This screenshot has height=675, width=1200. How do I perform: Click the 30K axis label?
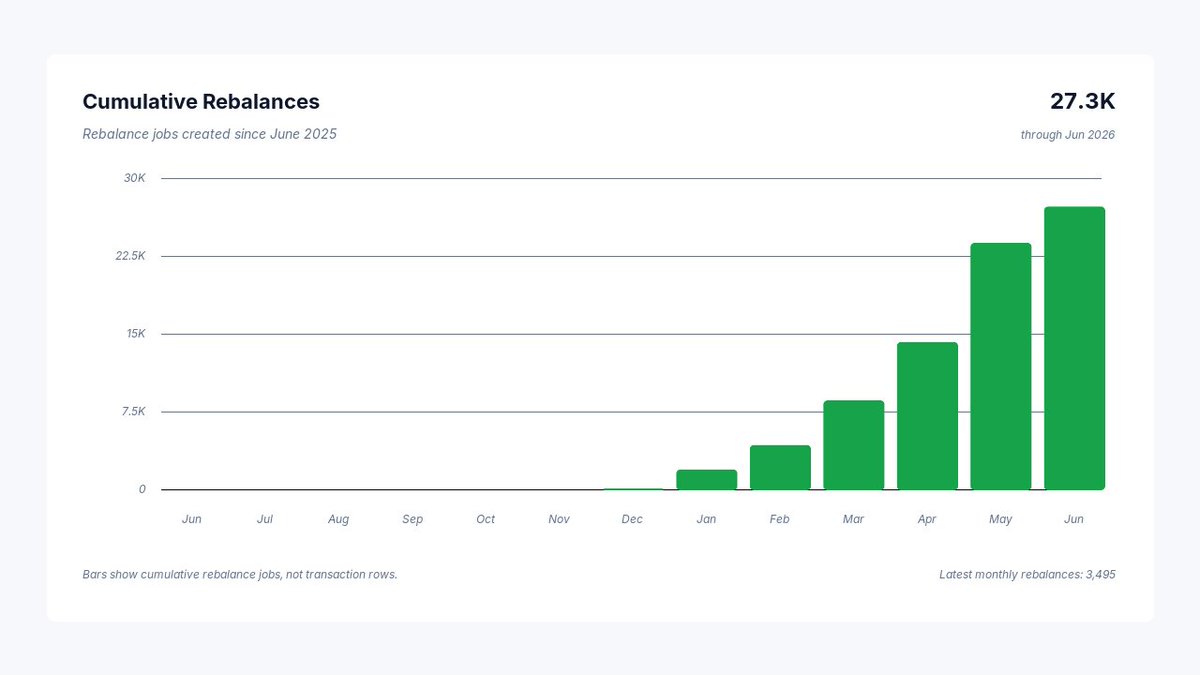point(135,178)
